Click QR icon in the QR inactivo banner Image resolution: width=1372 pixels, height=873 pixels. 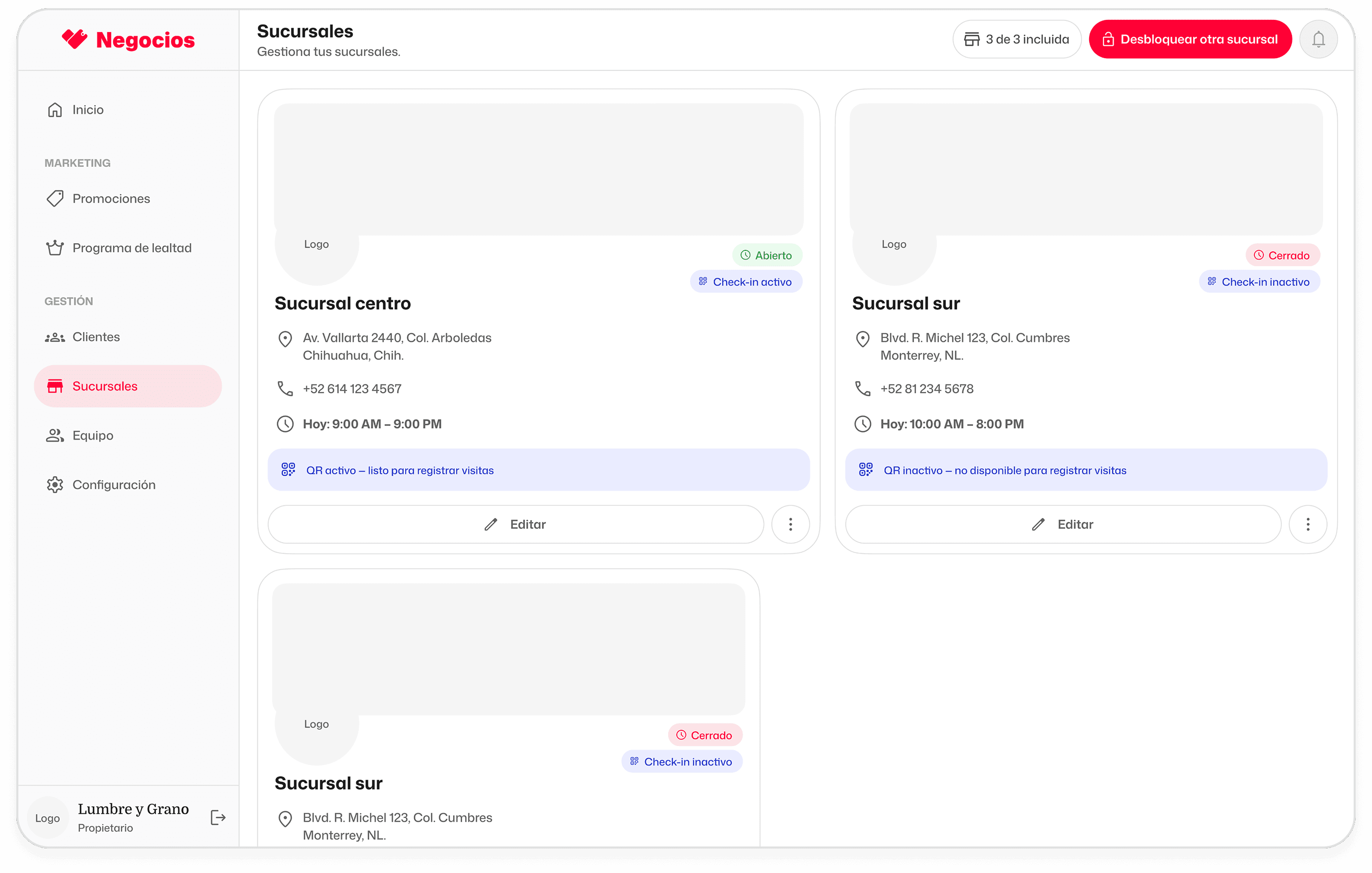(x=865, y=470)
